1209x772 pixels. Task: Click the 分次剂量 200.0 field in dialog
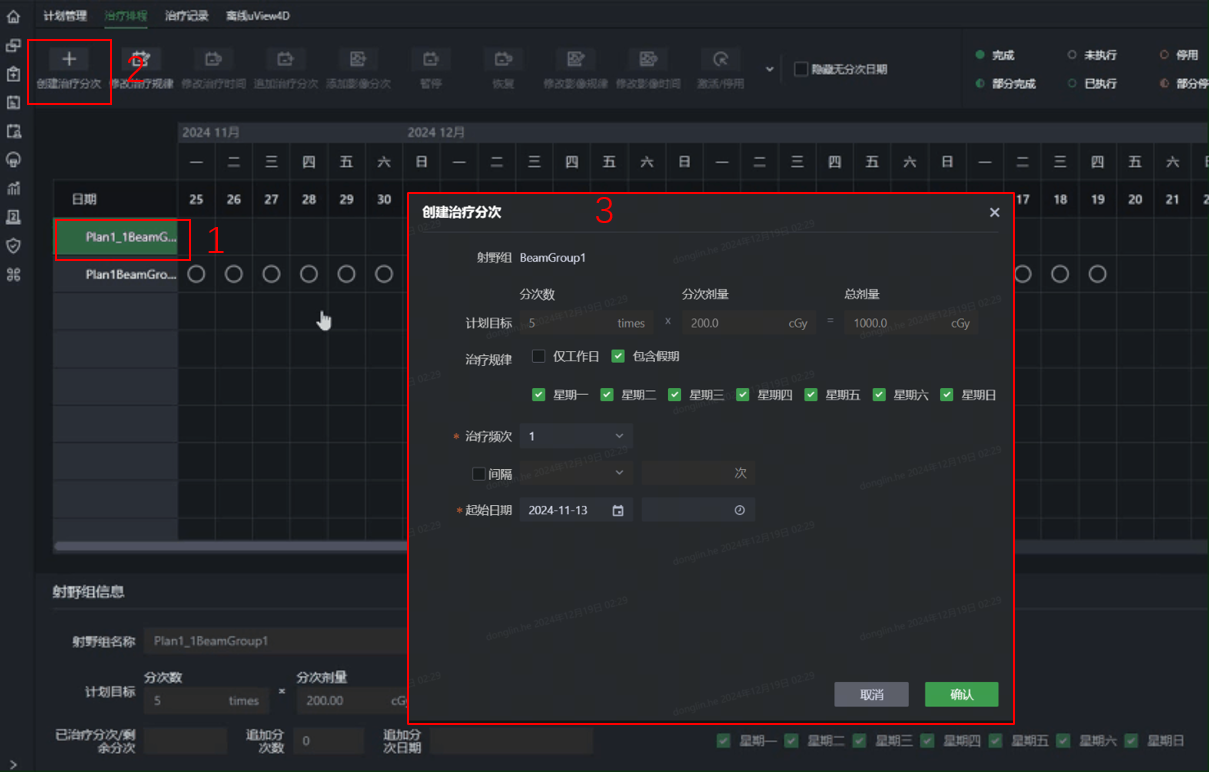point(748,323)
